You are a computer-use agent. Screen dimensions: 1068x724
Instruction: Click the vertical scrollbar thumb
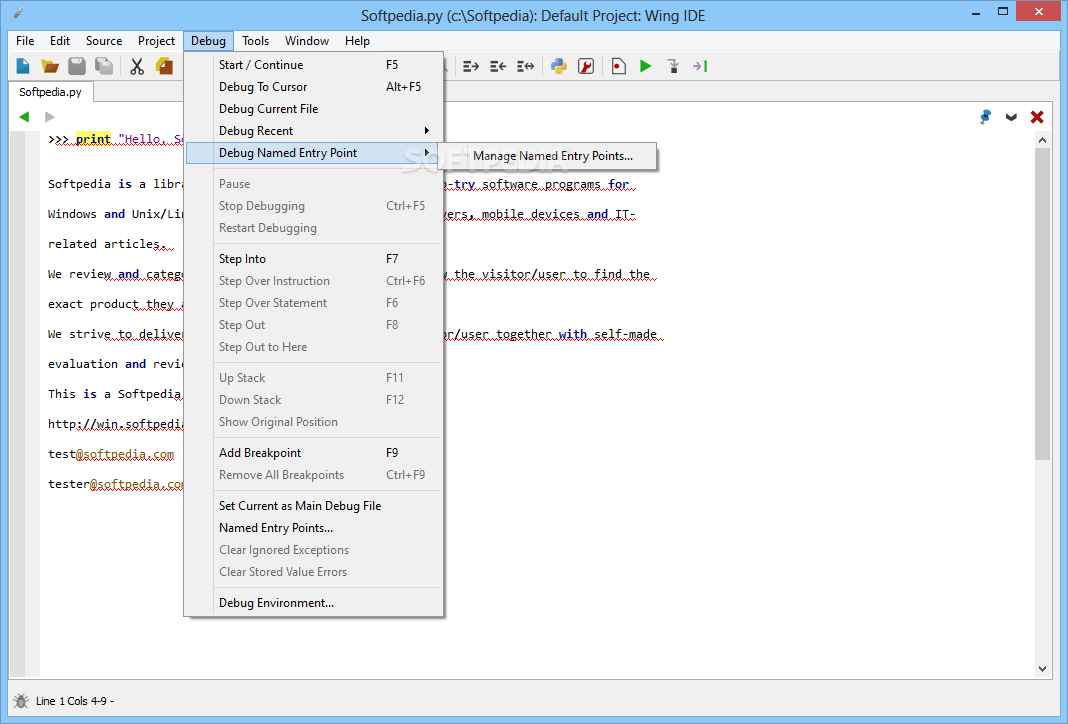click(1042, 304)
